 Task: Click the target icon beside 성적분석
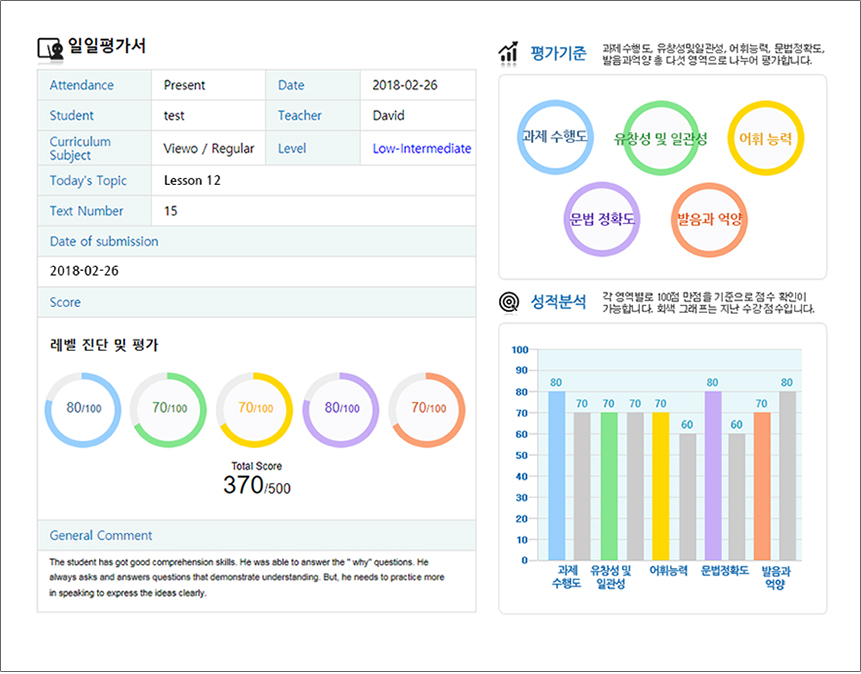[x=508, y=301]
